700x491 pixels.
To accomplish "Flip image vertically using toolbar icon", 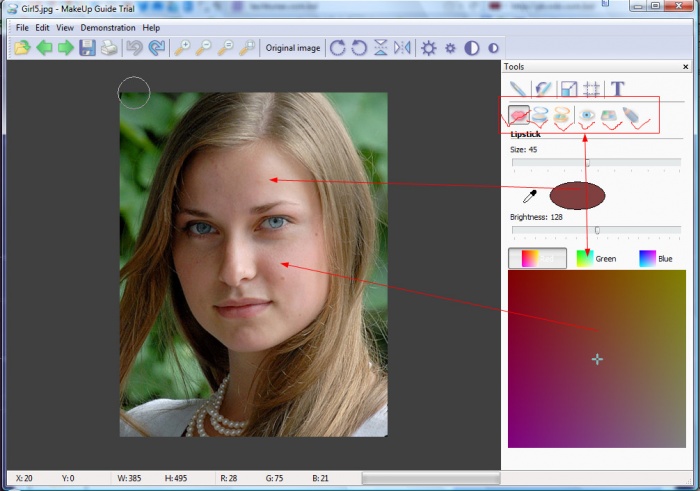I will (x=380, y=48).
